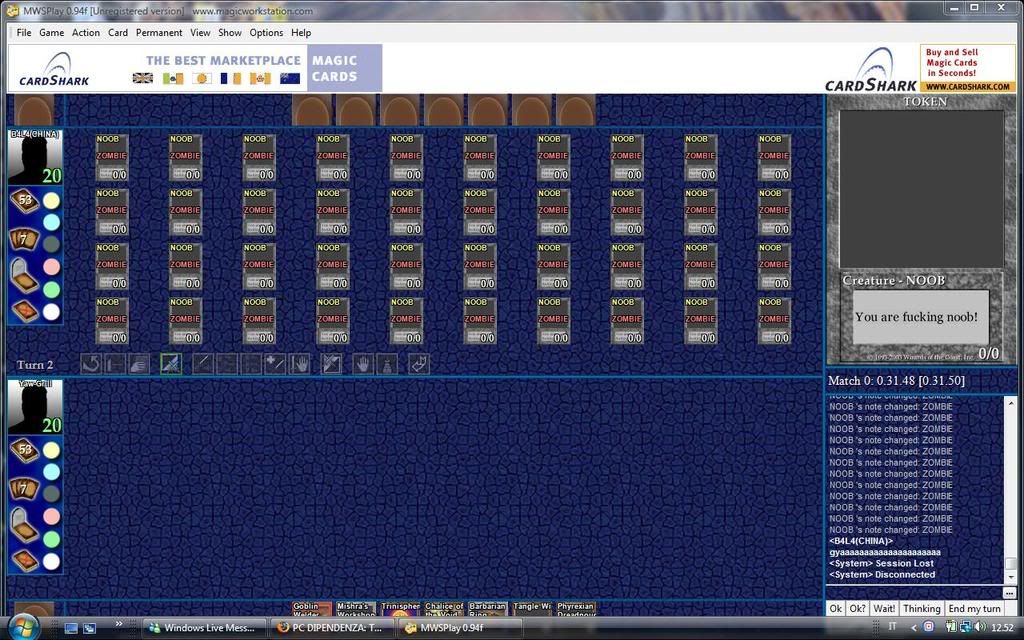Open Windows Live Messenger in the taskbar
The image size is (1024, 640).
click(205, 628)
